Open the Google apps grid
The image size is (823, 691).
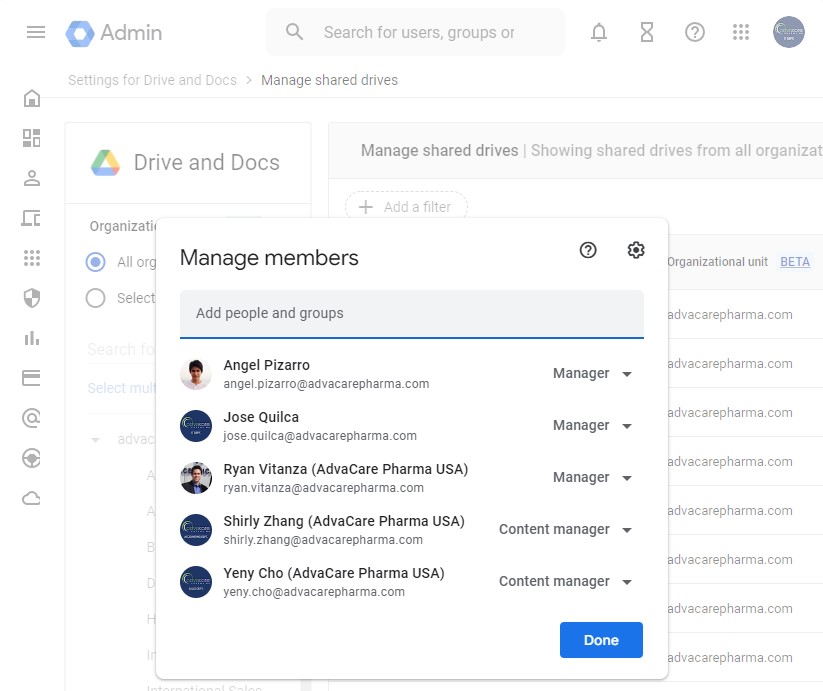coord(741,32)
